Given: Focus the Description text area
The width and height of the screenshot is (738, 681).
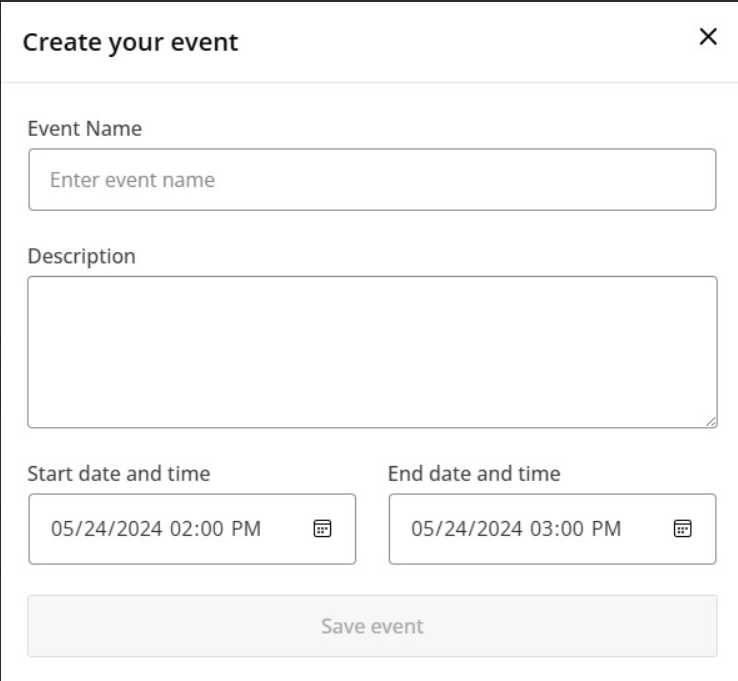Looking at the screenshot, I should tap(372, 352).
